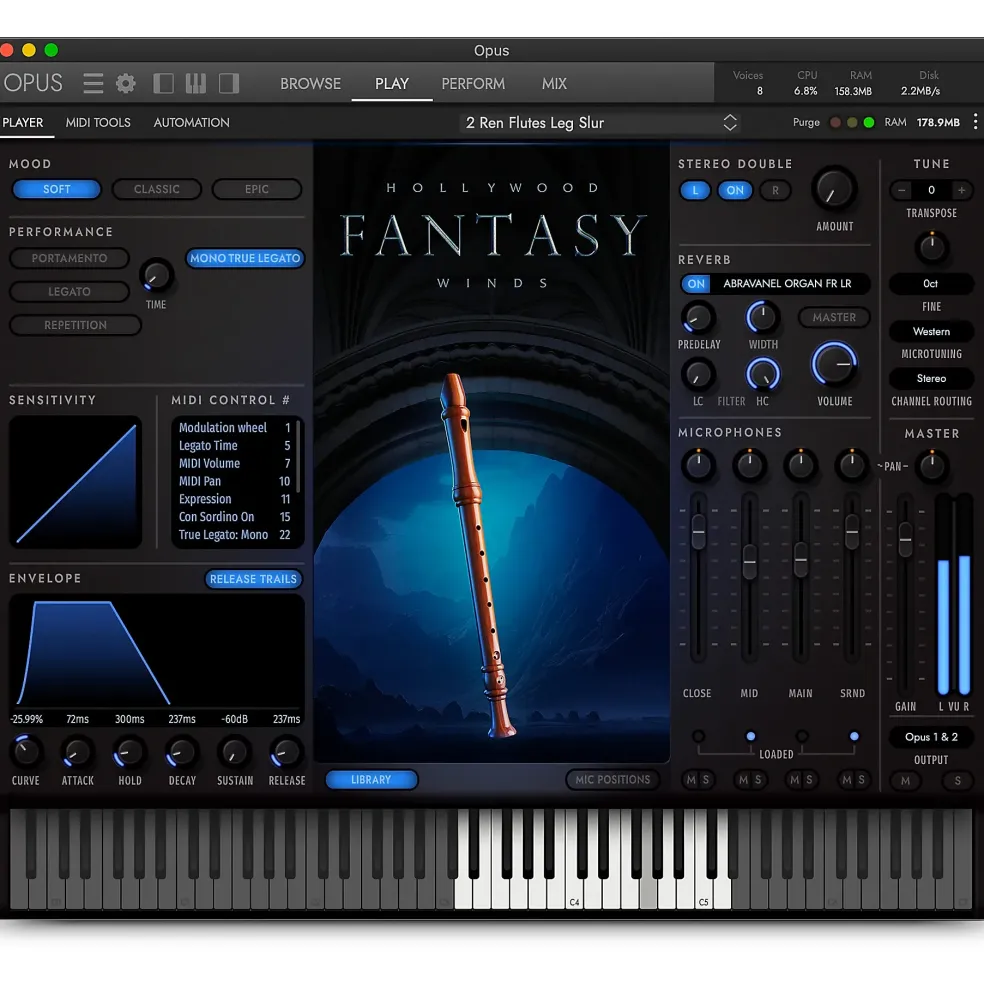Decrease transpose with the minus button
Viewport: 984px width, 985px height.
(902, 190)
